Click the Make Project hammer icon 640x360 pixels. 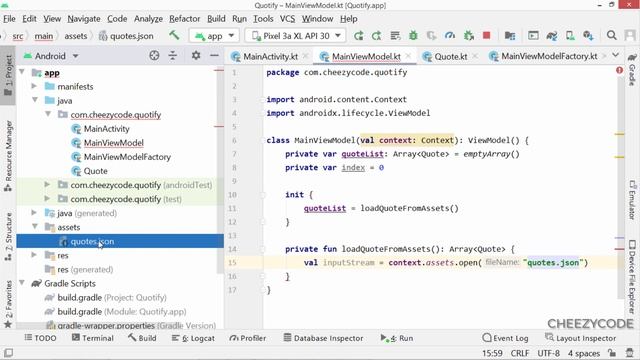point(174,36)
